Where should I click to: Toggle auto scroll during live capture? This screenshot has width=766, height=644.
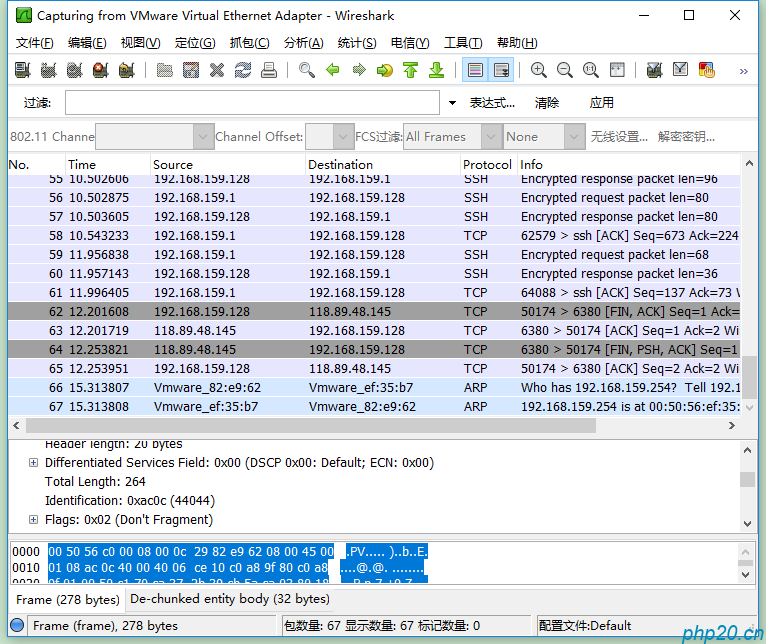pos(501,70)
